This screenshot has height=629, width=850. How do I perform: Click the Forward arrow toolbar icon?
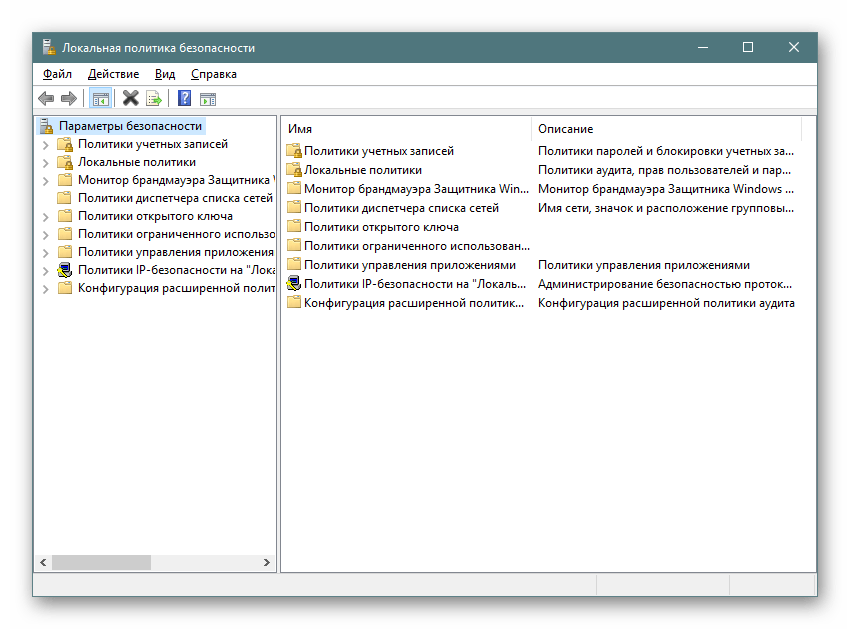(x=69, y=98)
